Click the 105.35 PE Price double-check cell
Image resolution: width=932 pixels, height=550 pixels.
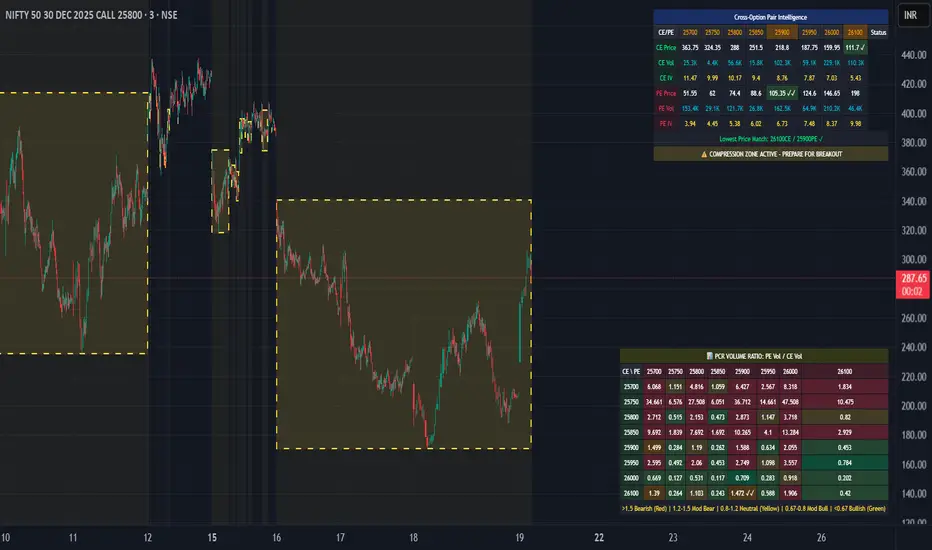(x=782, y=93)
